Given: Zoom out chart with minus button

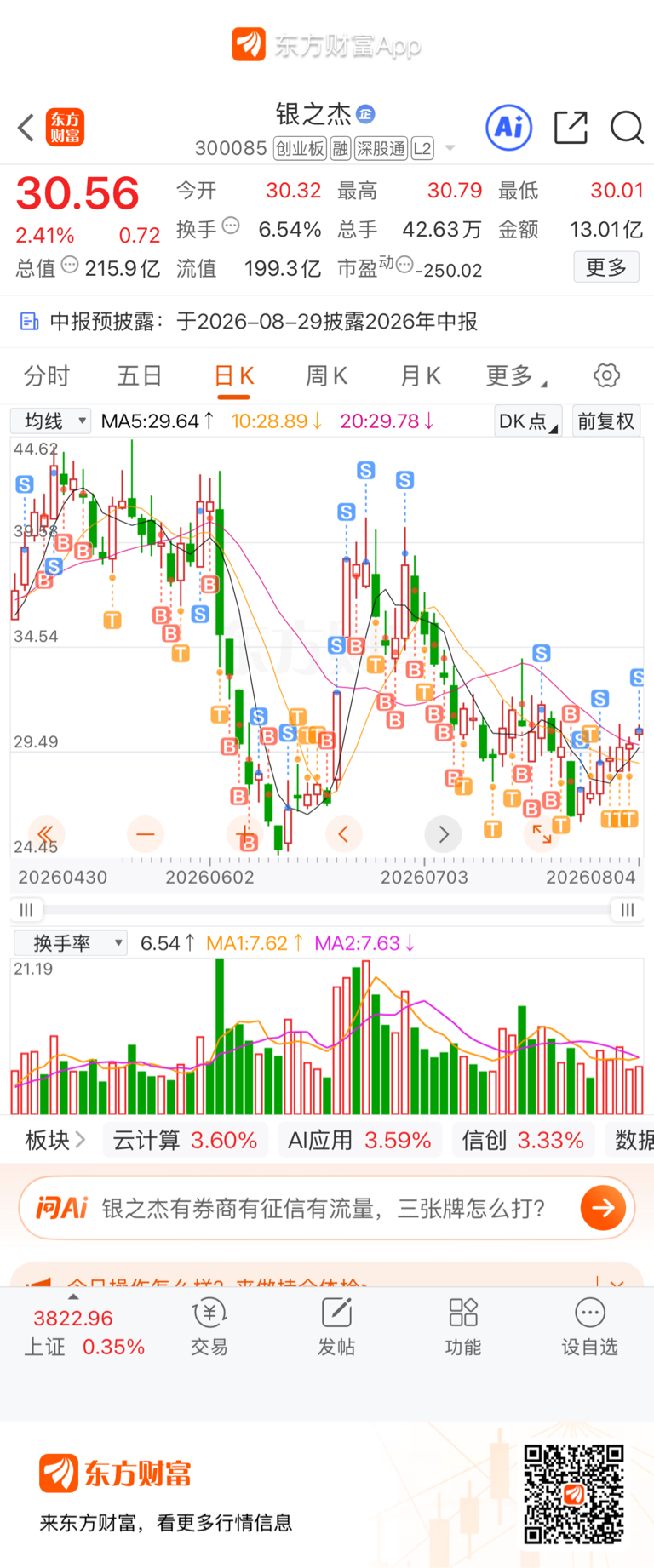Looking at the screenshot, I should point(146,834).
